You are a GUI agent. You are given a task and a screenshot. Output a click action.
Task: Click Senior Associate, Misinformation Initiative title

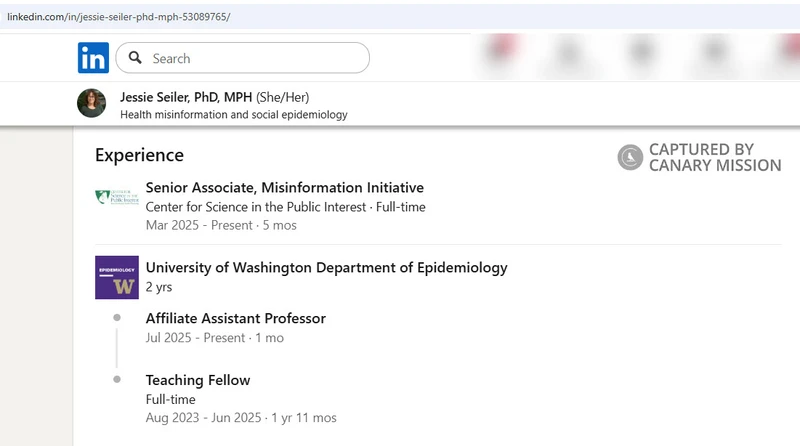coord(285,187)
